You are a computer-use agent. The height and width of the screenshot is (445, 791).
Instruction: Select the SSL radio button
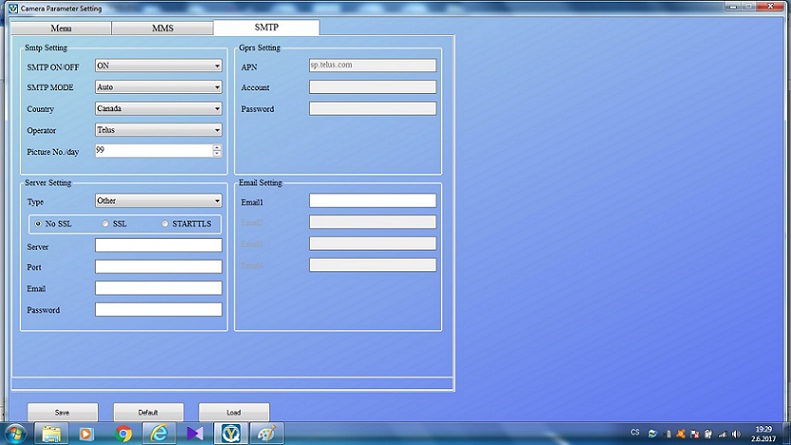pos(106,223)
